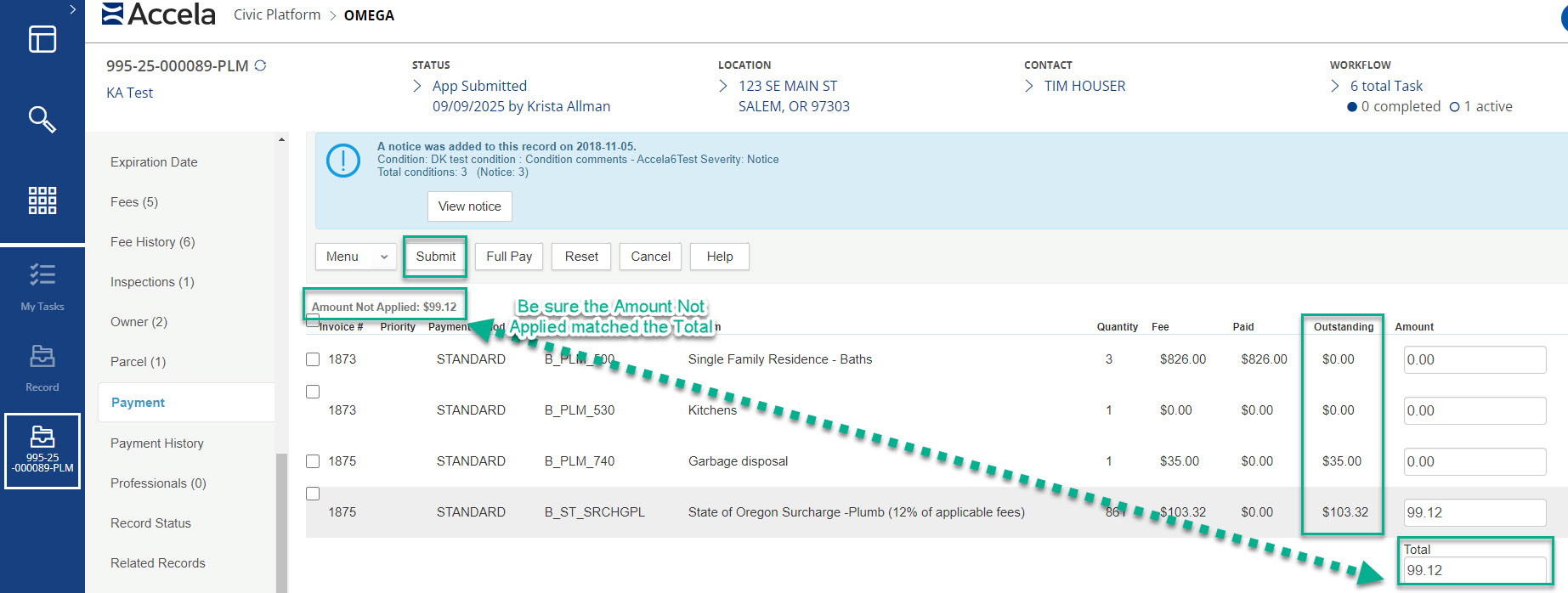Click the Accela logo
1568x593 pixels.
159,14
